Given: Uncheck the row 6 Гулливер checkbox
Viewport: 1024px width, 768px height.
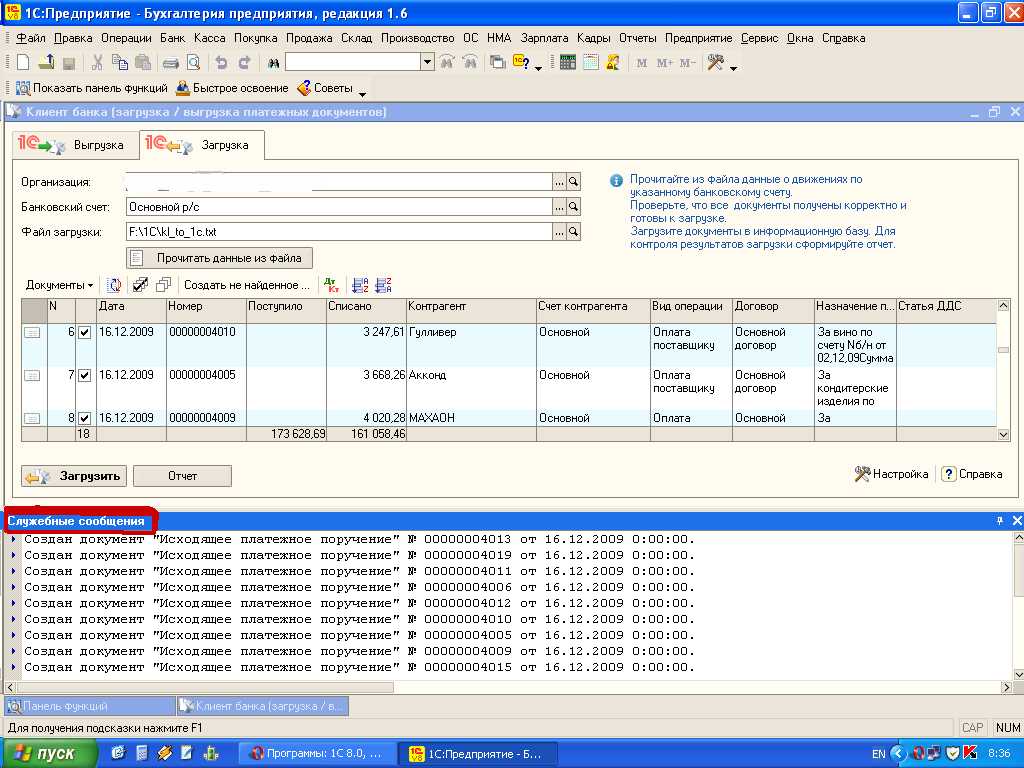Looking at the screenshot, I should [85, 332].
